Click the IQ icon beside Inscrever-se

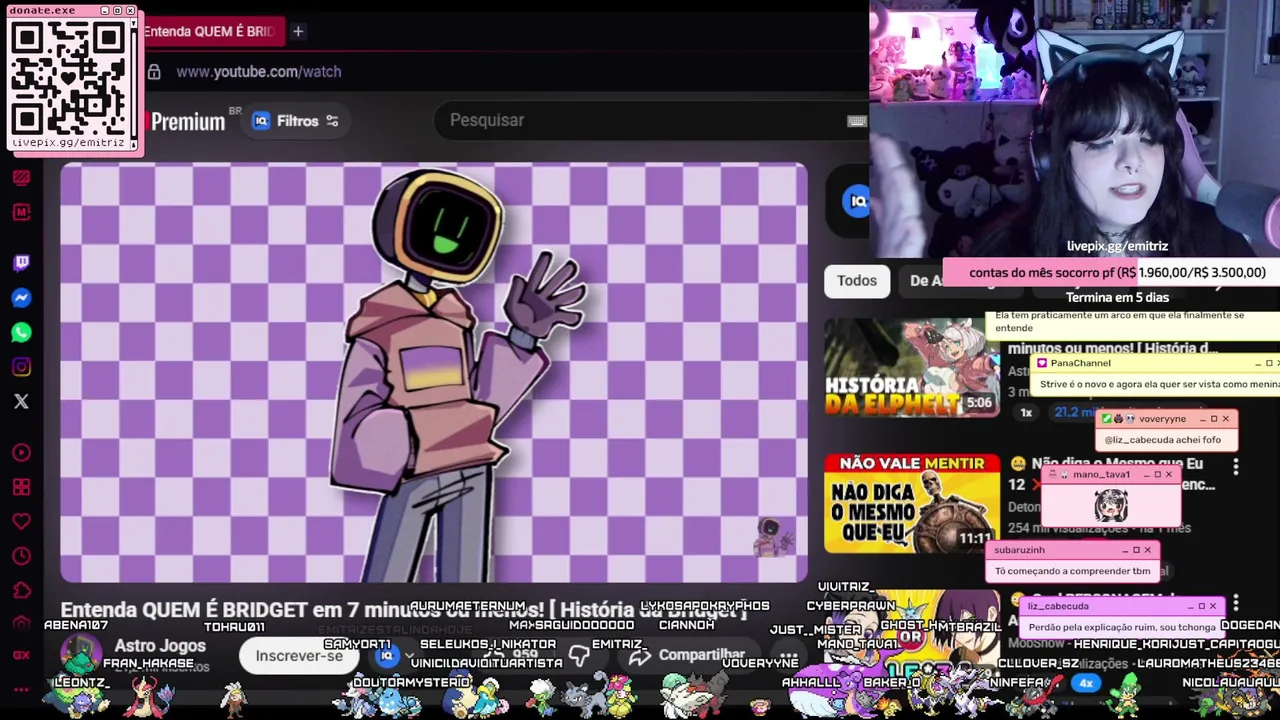click(x=386, y=656)
